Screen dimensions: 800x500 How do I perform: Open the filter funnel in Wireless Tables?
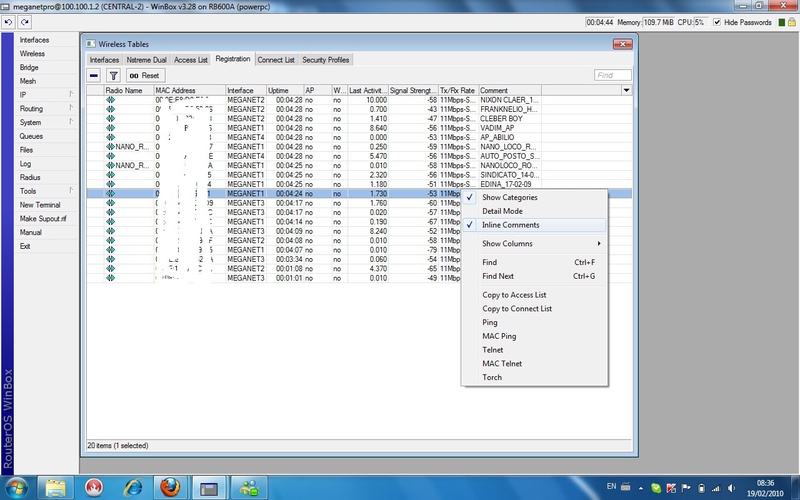tap(113, 75)
